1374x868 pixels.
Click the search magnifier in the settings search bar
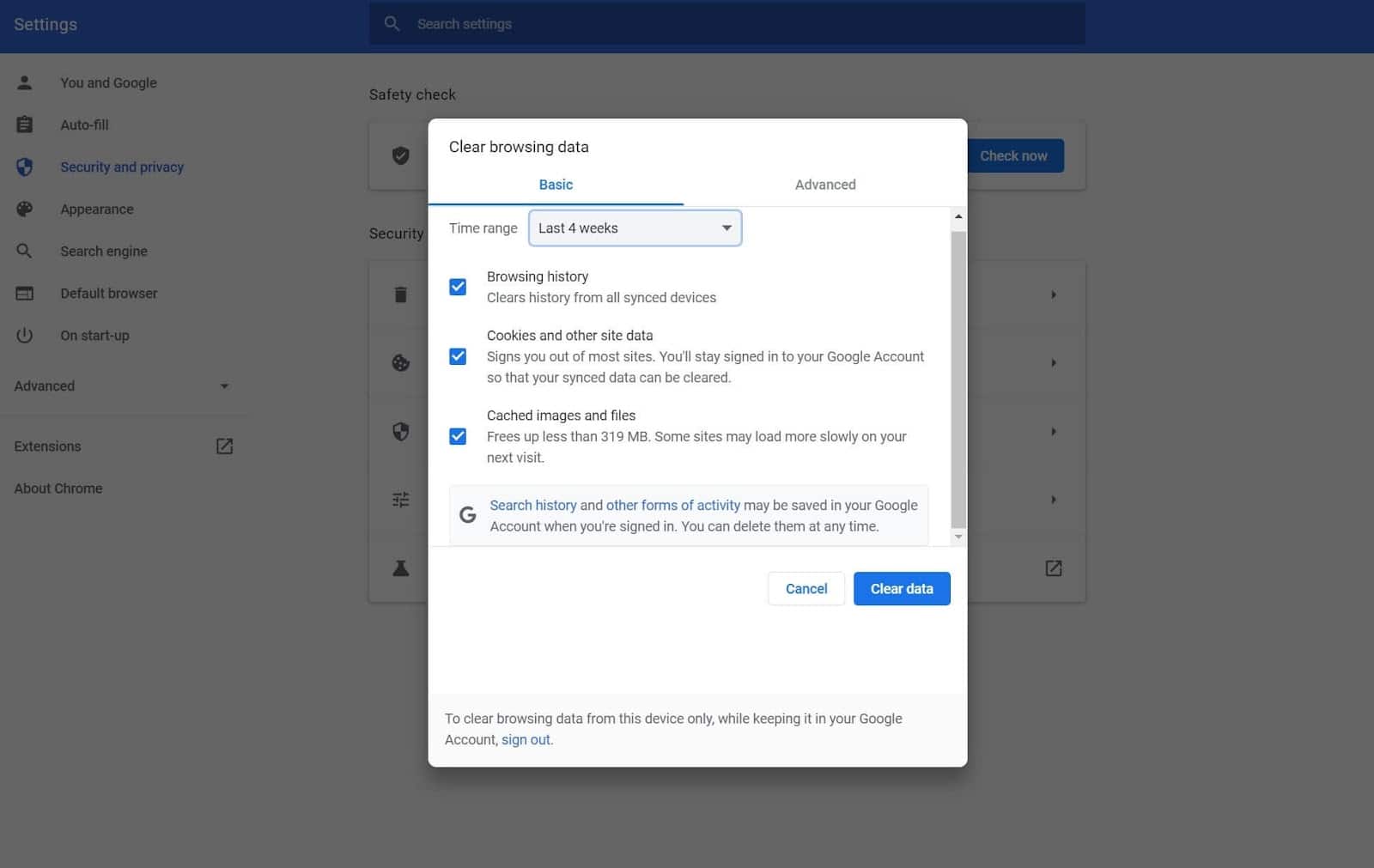[x=392, y=23]
